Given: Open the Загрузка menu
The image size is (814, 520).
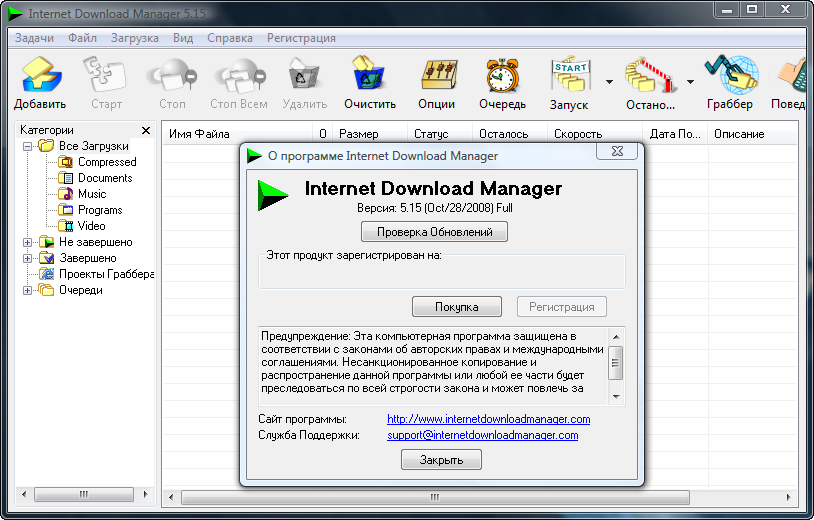Looking at the screenshot, I should (x=135, y=38).
